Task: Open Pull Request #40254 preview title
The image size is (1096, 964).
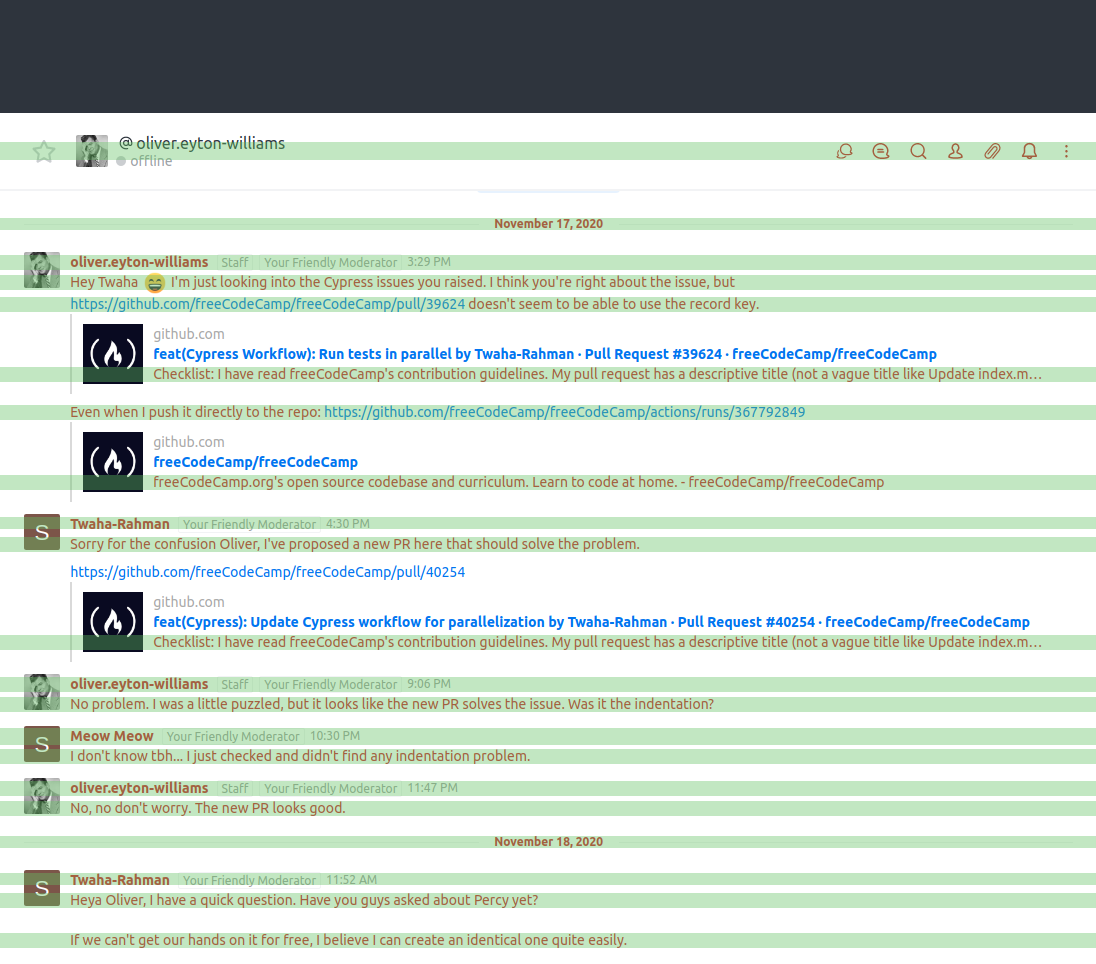Action: 591,622
